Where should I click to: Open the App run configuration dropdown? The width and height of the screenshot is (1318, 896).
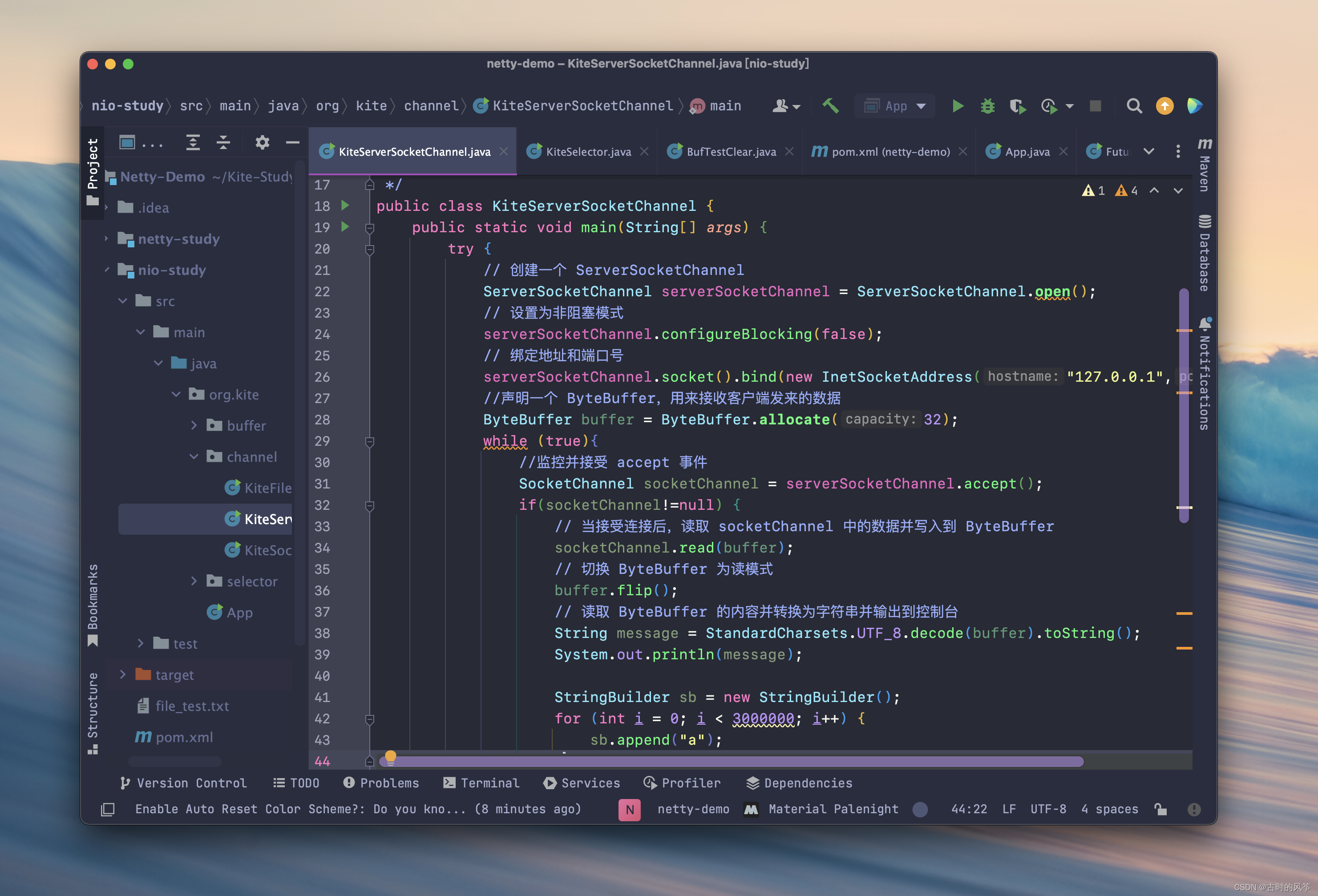pos(894,106)
